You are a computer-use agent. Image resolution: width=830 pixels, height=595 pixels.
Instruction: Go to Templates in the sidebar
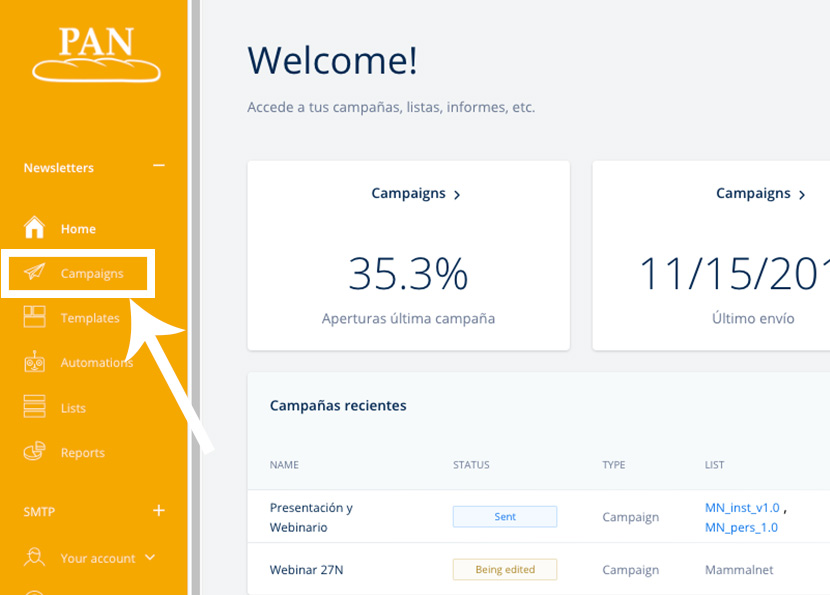point(90,318)
